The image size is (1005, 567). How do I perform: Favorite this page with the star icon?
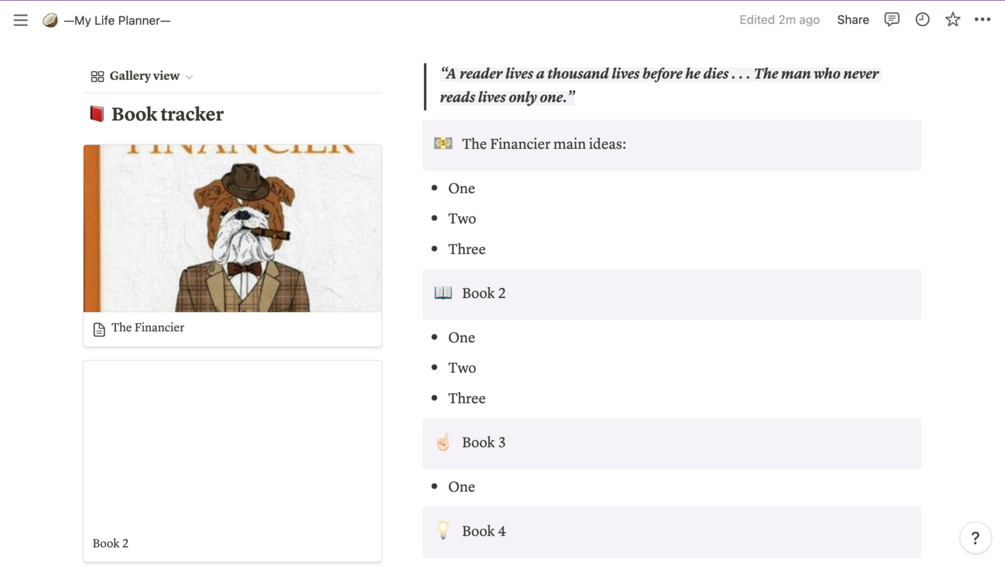[952, 19]
